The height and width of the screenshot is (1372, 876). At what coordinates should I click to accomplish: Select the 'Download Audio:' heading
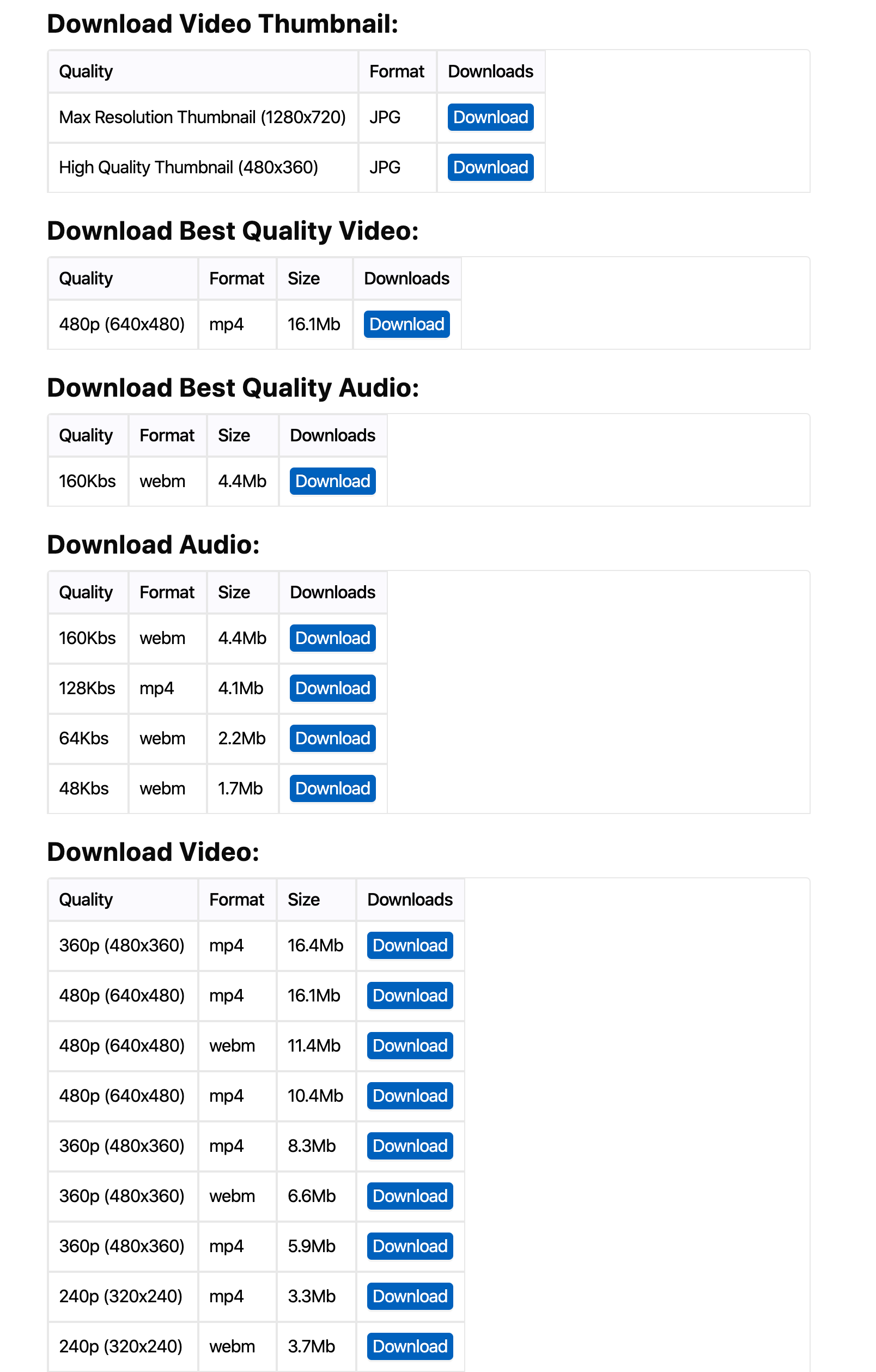pyautogui.click(x=153, y=545)
